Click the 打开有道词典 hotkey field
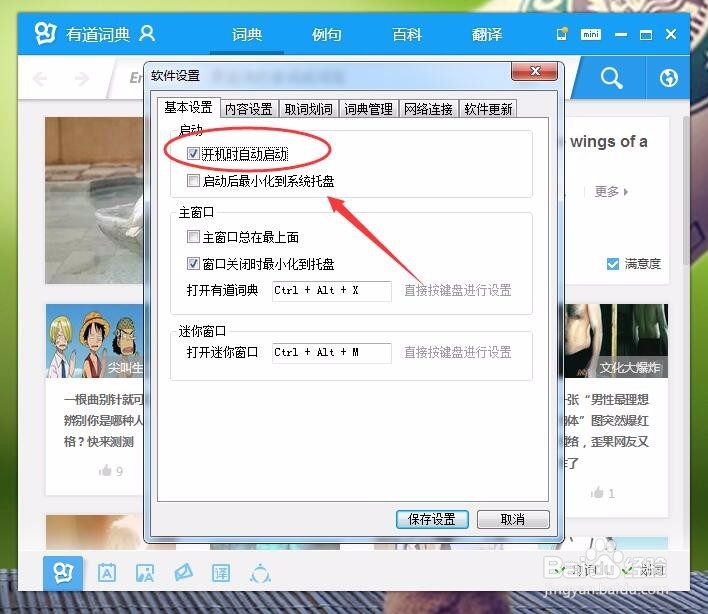The image size is (708, 614). point(332,291)
